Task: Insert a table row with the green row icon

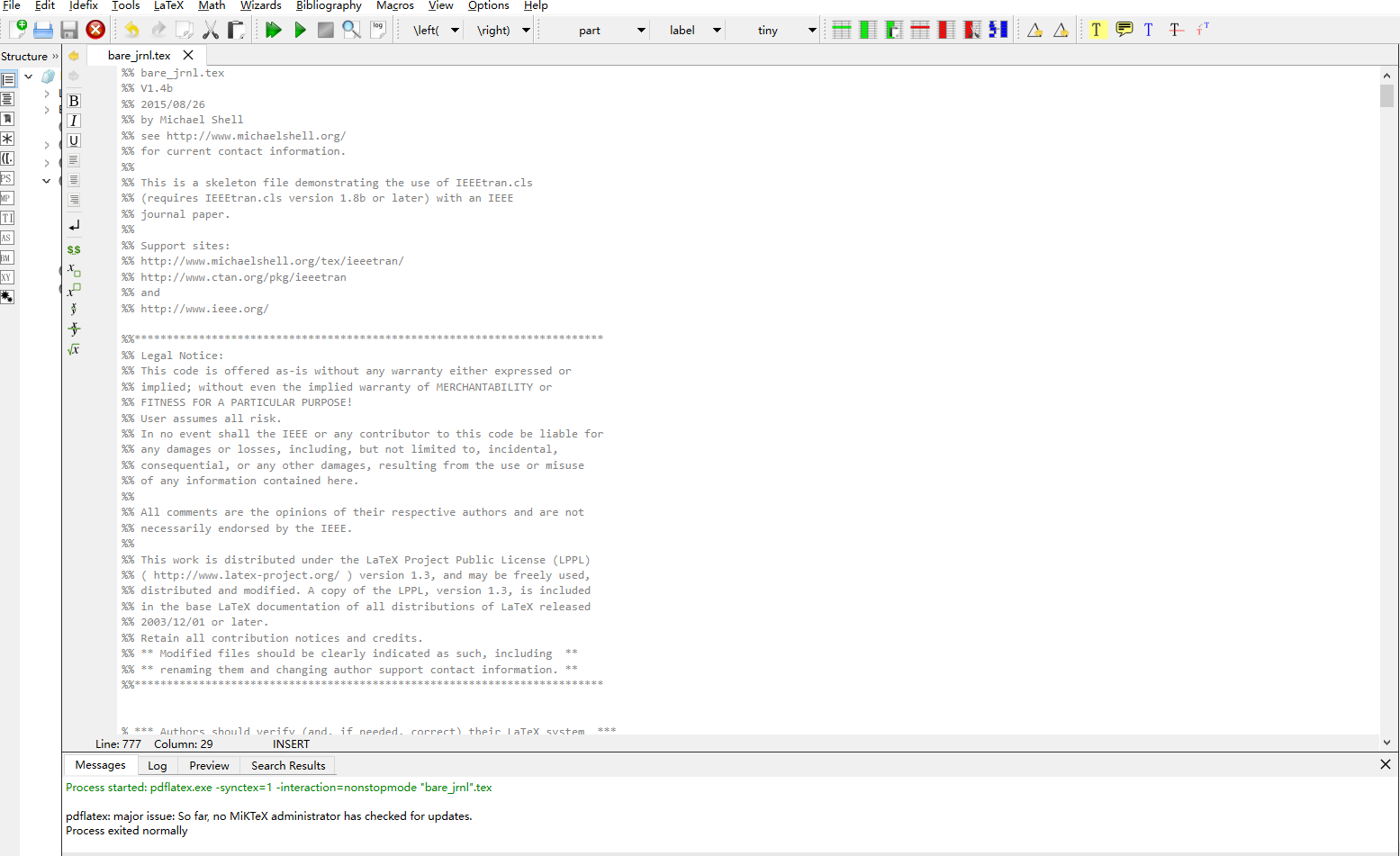Action: tap(842, 30)
